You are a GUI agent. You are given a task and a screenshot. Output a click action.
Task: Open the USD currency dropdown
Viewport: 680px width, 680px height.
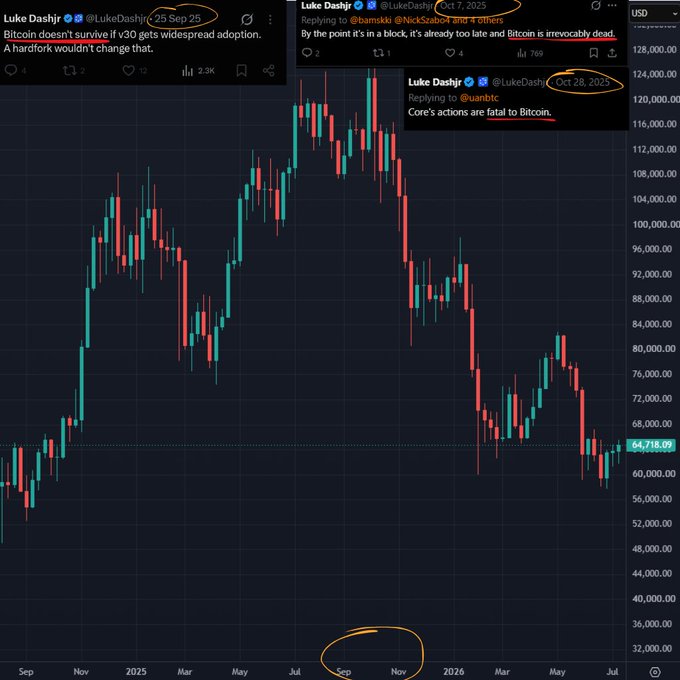tap(654, 13)
